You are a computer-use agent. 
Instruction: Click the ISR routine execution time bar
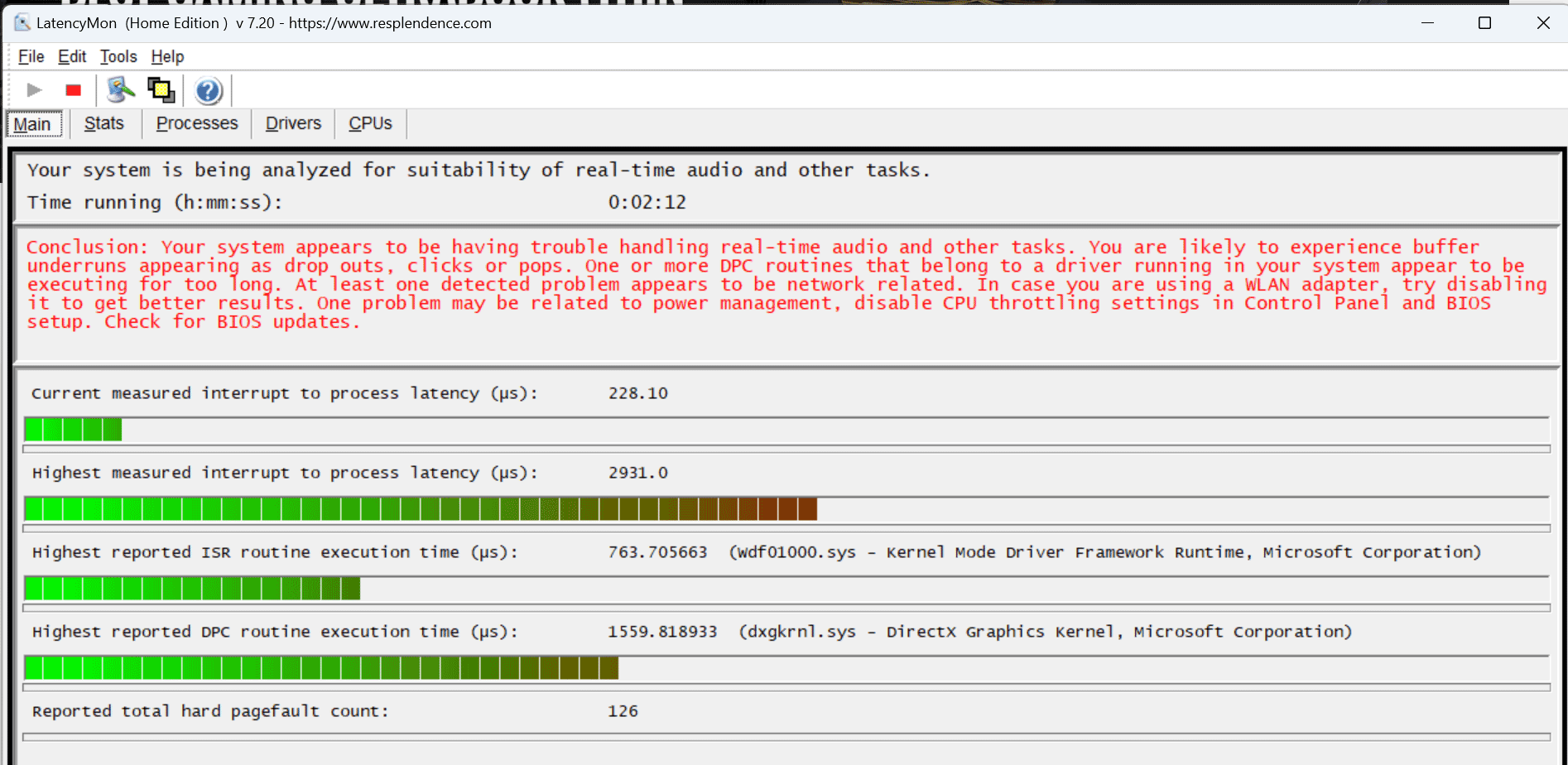click(786, 589)
